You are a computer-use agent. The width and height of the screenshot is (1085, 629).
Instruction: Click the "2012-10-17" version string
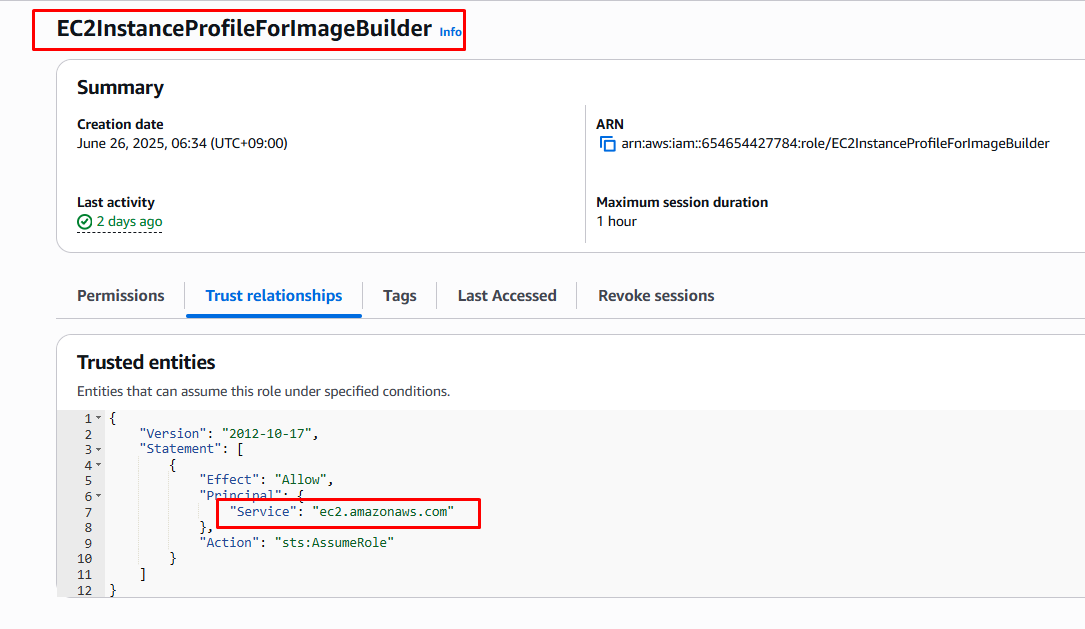pyautogui.click(x=268, y=434)
